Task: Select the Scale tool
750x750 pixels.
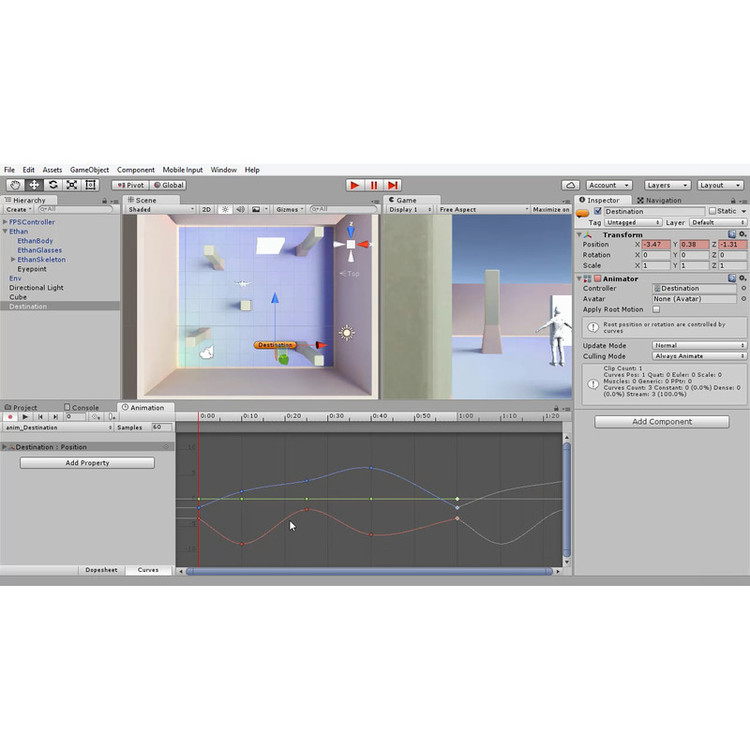Action: [72, 185]
